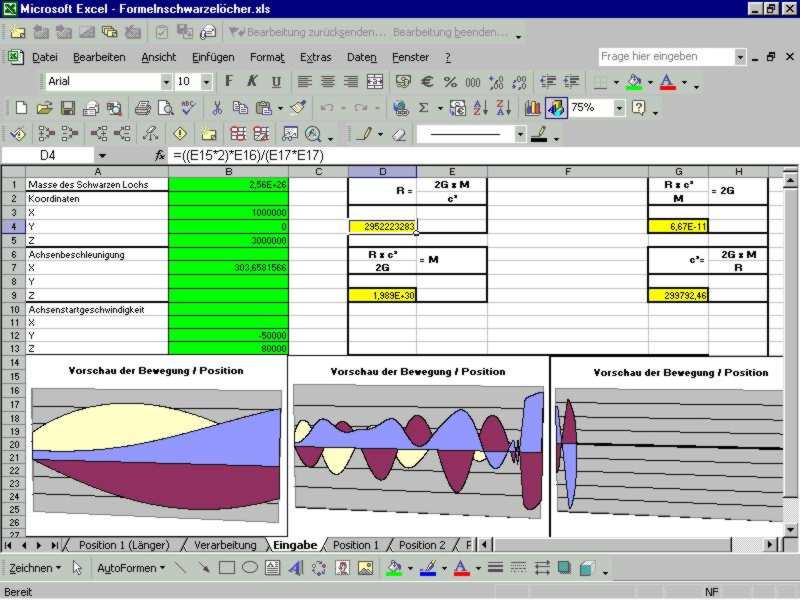The image size is (800, 600).
Task: Insert WordArt
Action: coord(296,568)
